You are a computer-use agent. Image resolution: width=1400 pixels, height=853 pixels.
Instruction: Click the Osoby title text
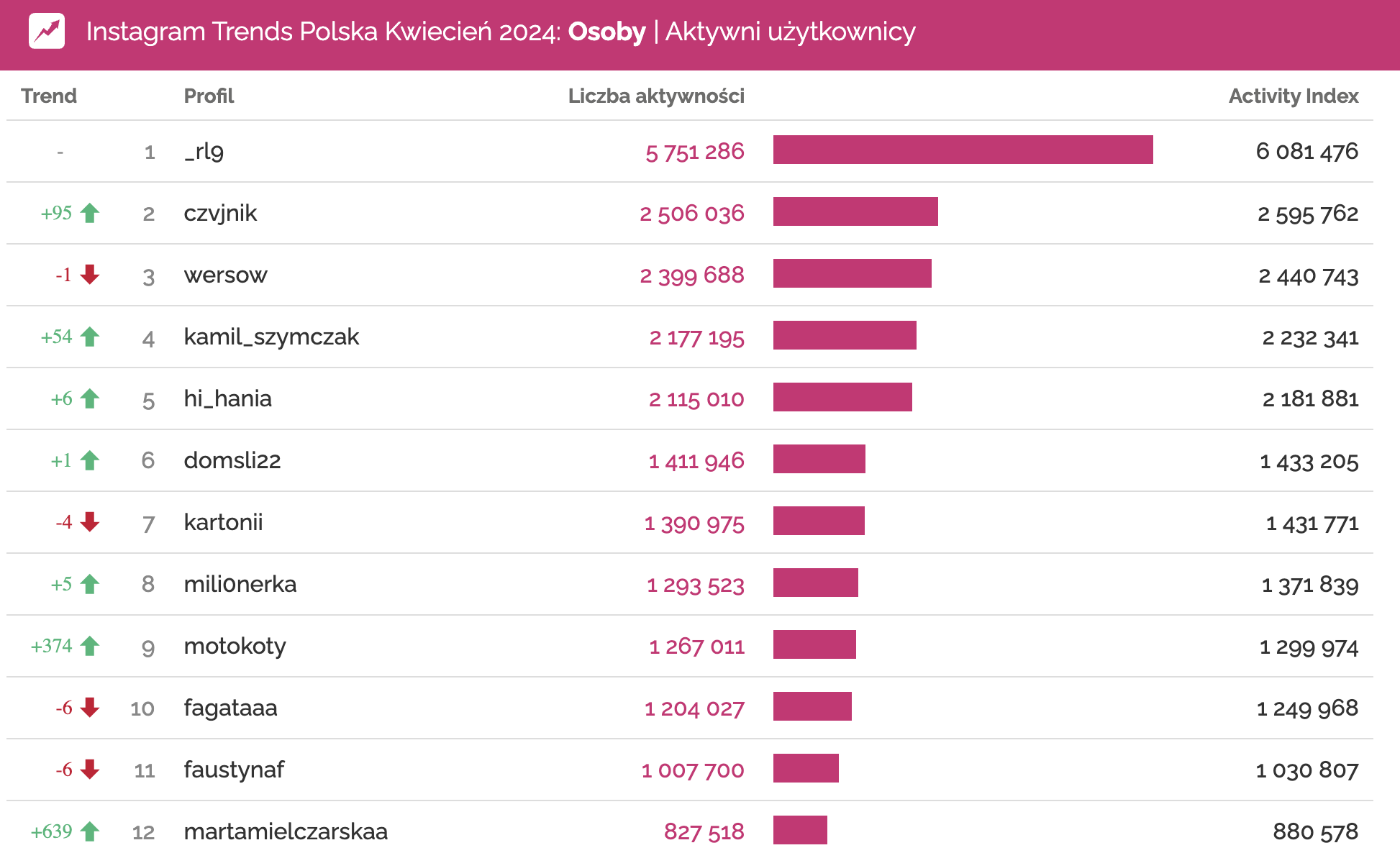click(x=606, y=32)
